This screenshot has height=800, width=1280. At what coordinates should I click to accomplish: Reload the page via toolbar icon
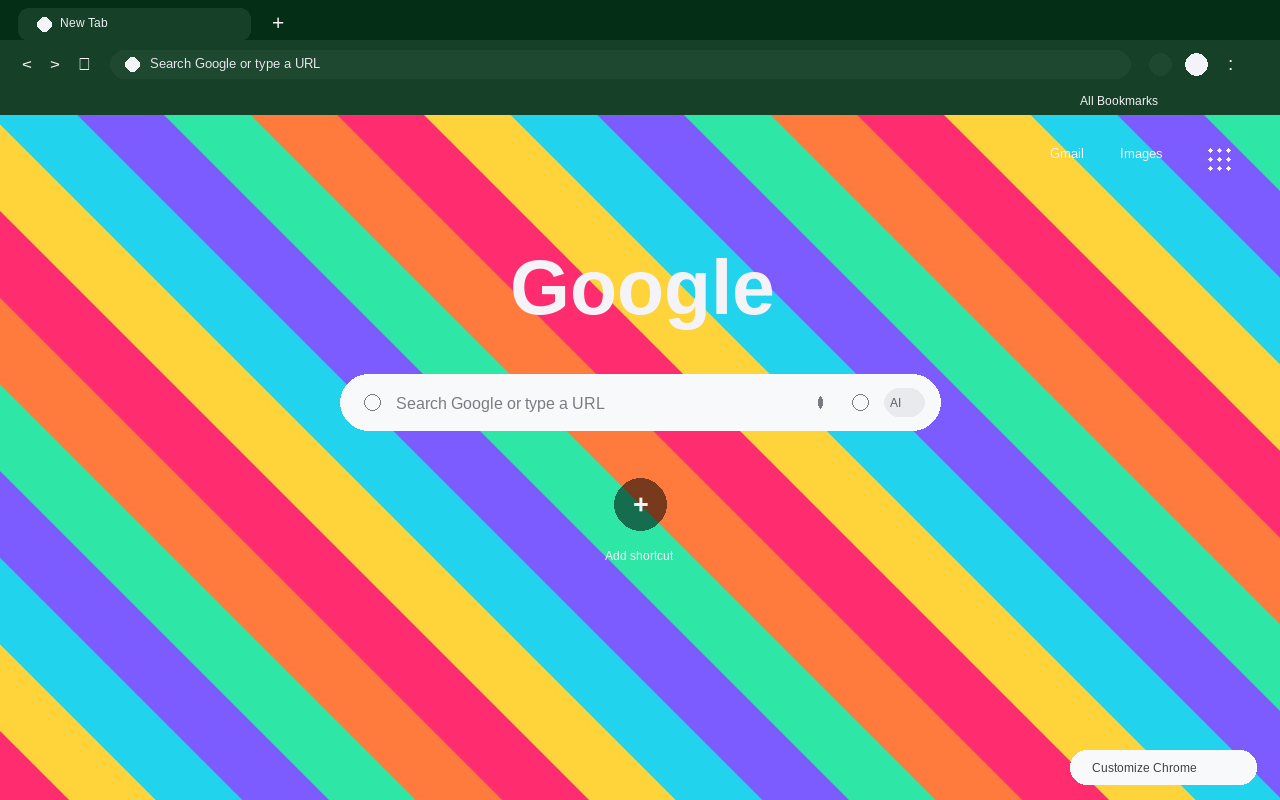point(84,64)
